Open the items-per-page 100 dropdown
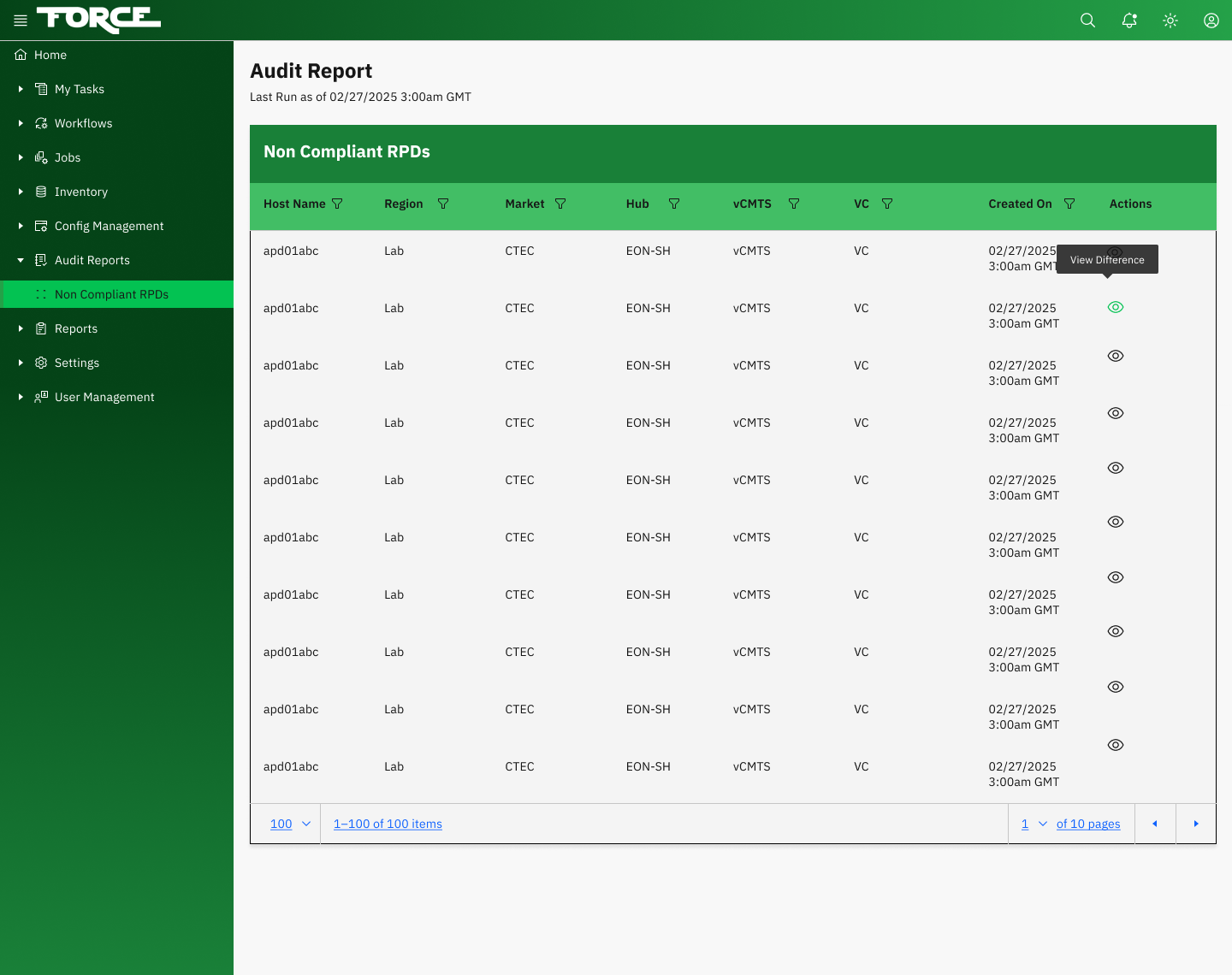1232x975 pixels. (290, 824)
